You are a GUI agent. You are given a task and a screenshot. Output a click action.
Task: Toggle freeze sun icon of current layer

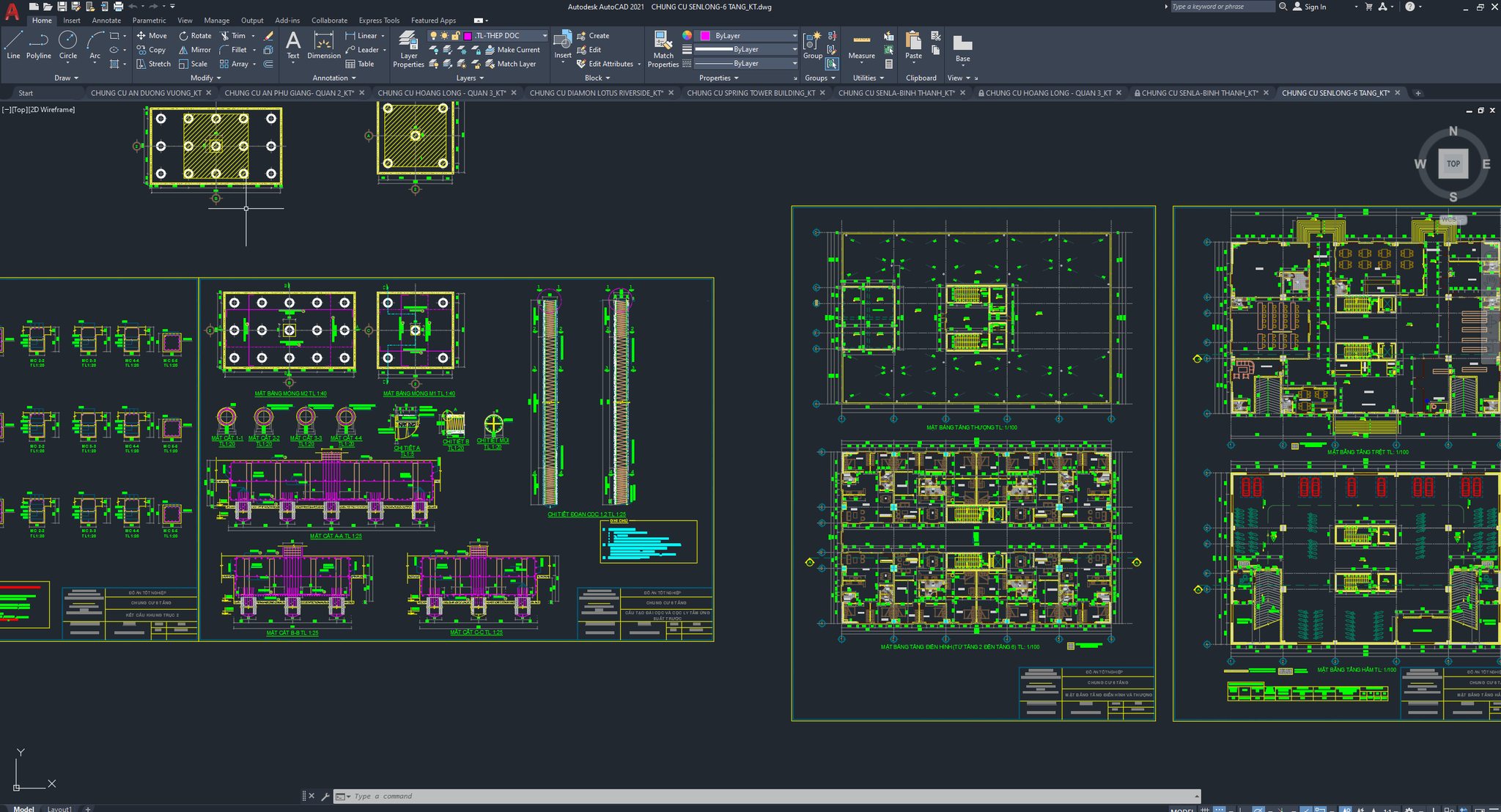coord(444,35)
